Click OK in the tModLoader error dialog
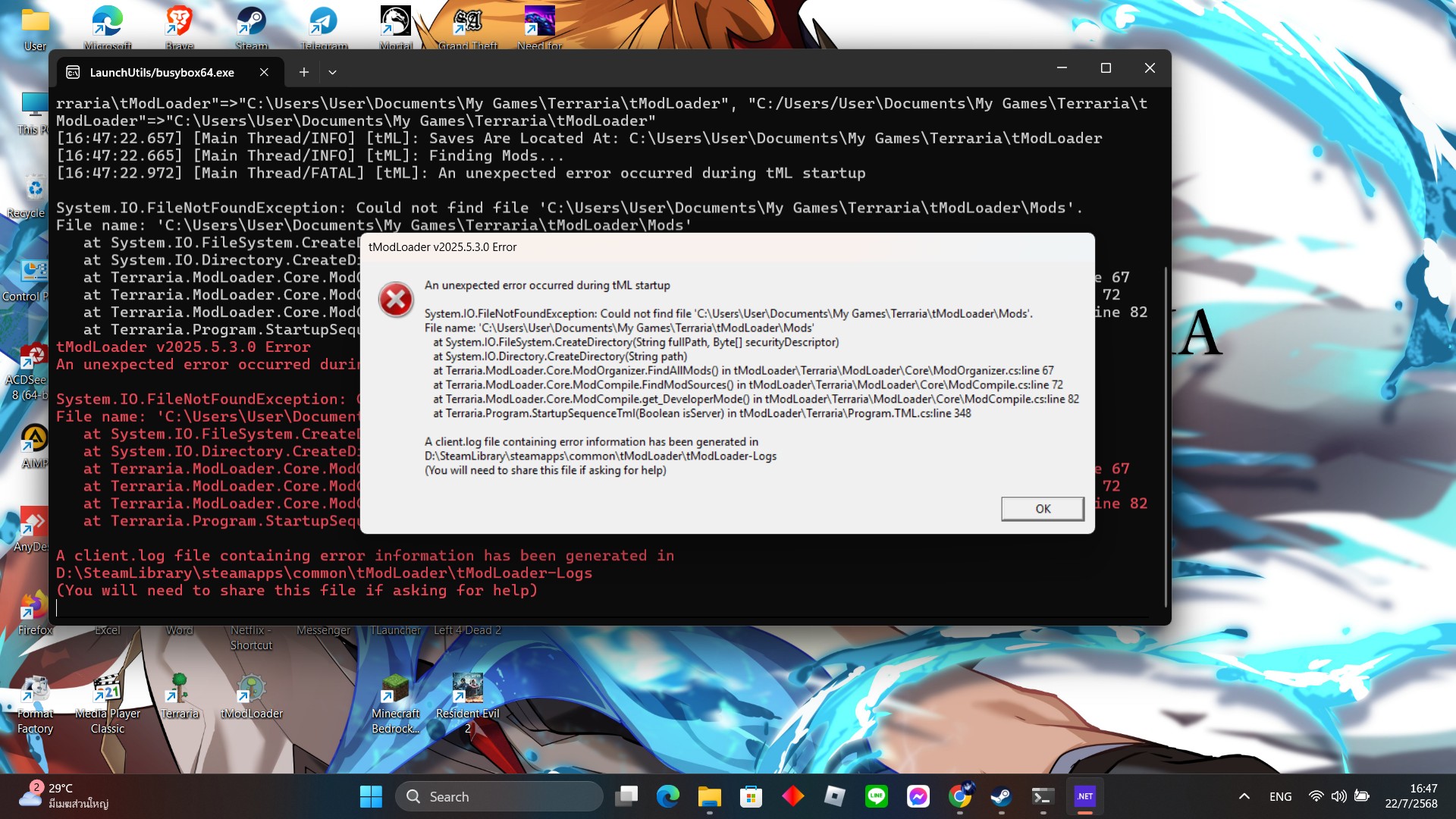 pyautogui.click(x=1043, y=509)
